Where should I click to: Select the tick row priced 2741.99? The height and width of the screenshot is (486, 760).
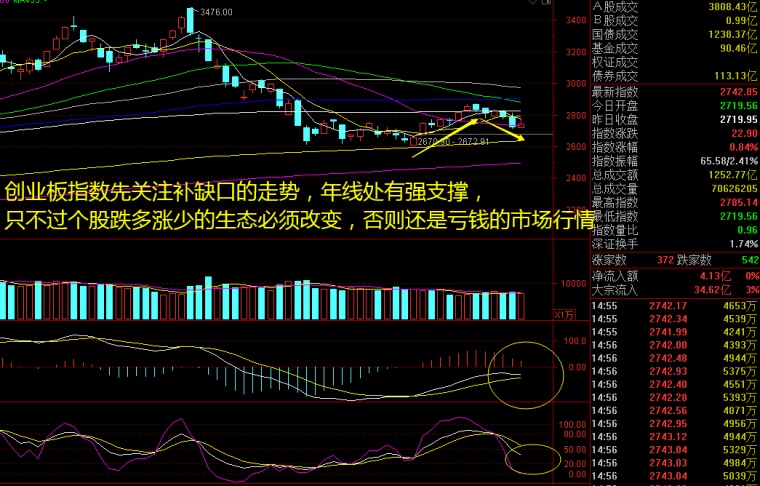point(675,332)
